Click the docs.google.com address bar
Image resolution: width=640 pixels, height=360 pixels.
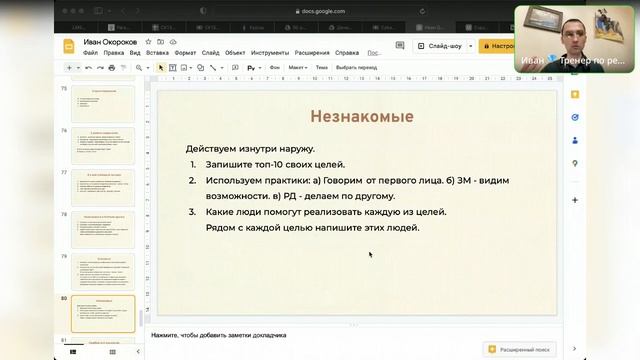[x=320, y=11]
